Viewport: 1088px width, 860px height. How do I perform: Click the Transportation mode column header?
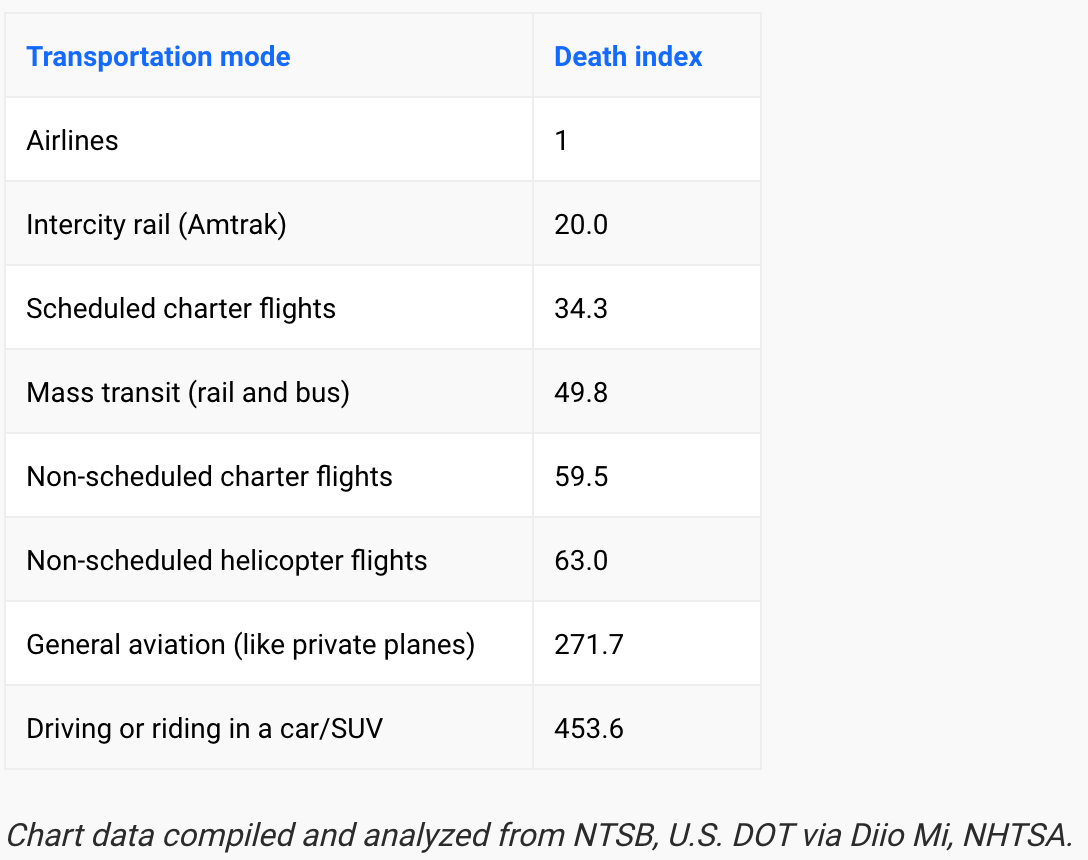coord(158,57)
